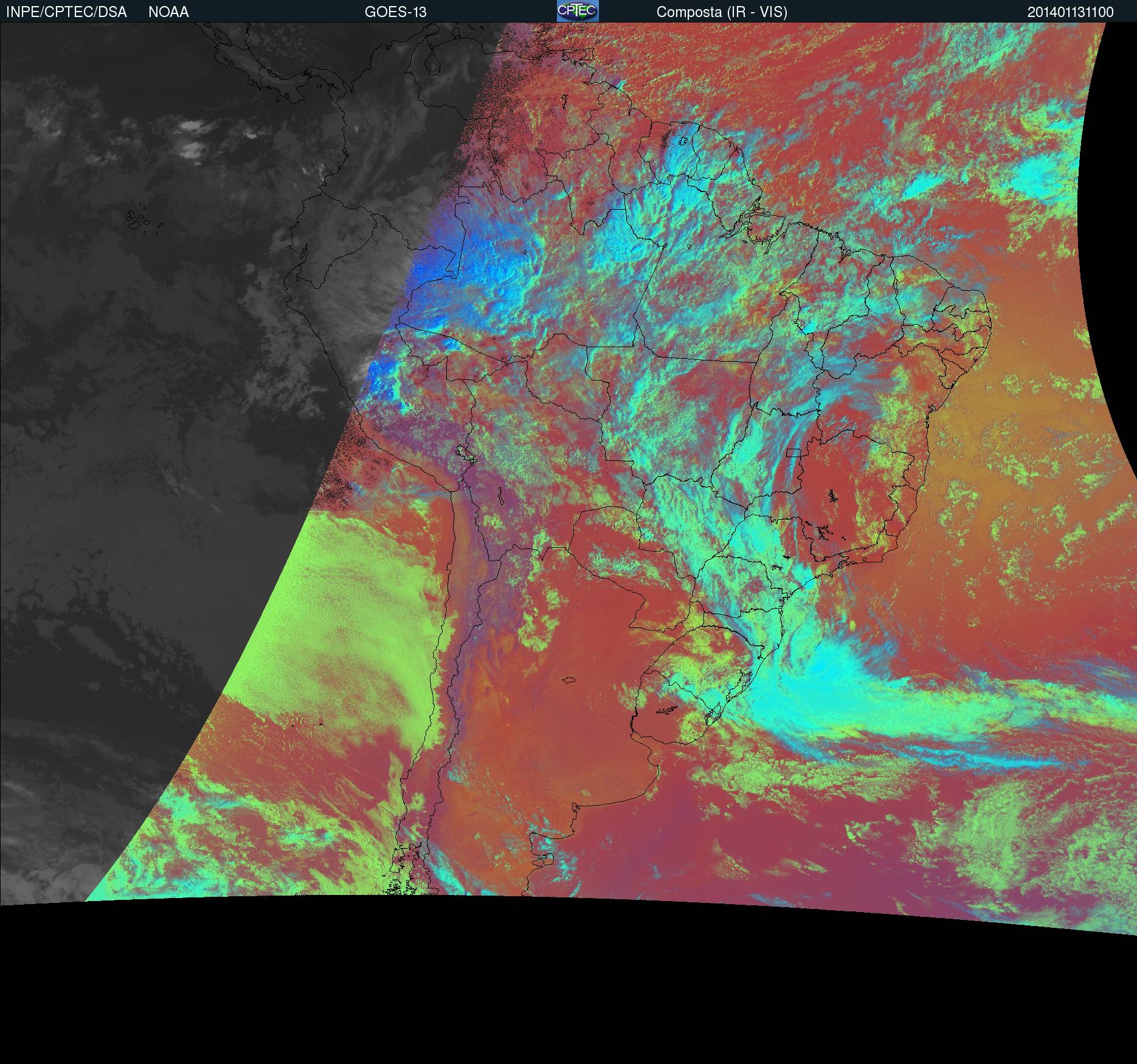Click the Distrito Federal rectangle in Brazil

(x=793, y=452)
